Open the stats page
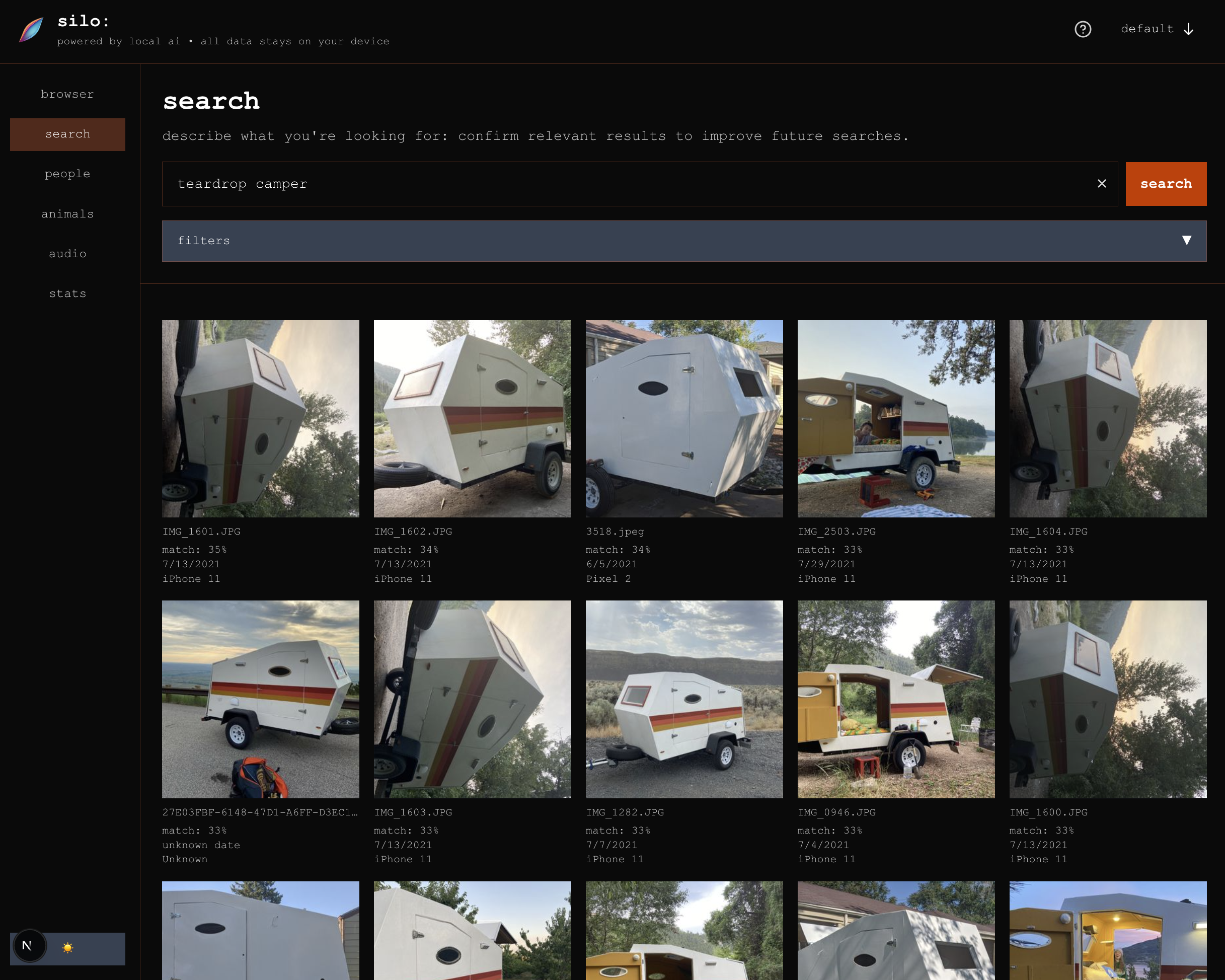The width and height of the screenshot is (1225, 980). tap(67, 293)
